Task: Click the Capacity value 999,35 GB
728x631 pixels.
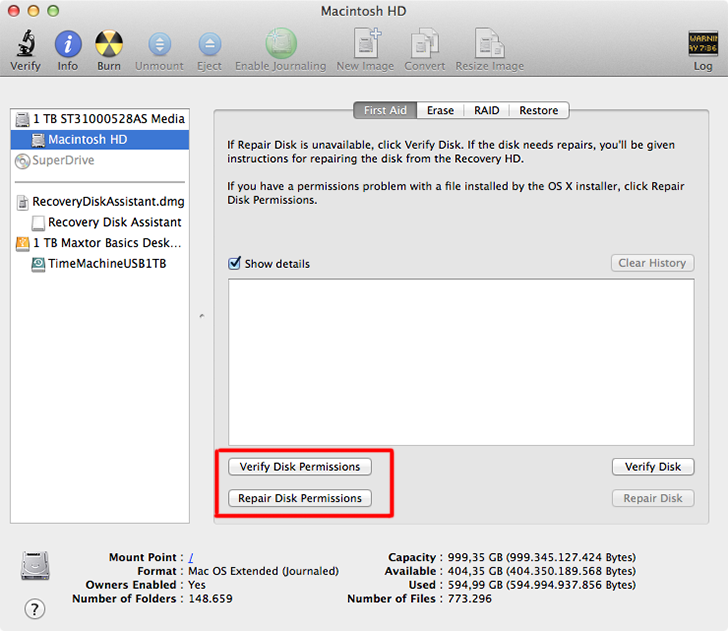Action: pos(542,557)
